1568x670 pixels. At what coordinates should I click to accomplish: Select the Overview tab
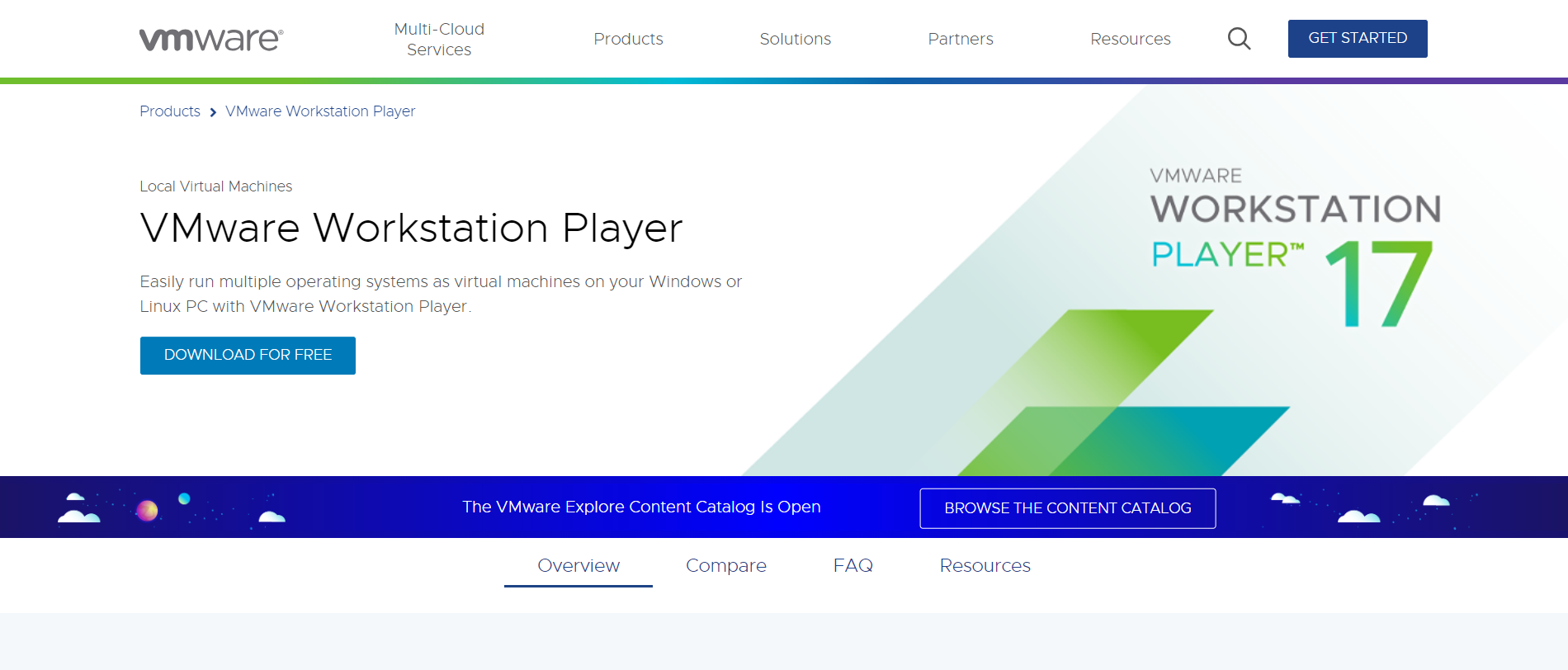pyautogui.click(x=579, y=566)
